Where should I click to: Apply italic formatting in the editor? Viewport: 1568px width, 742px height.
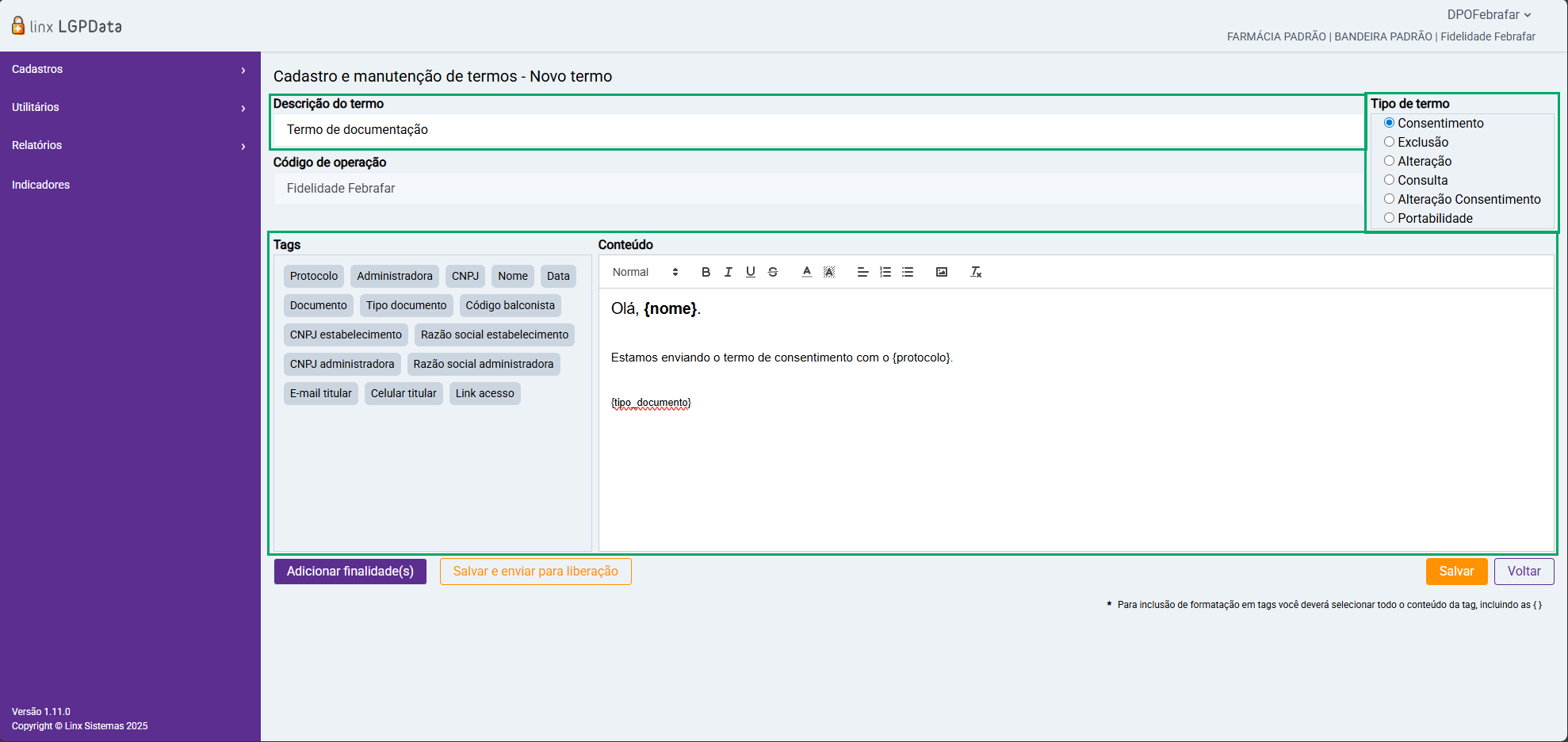tap(728, 272)
